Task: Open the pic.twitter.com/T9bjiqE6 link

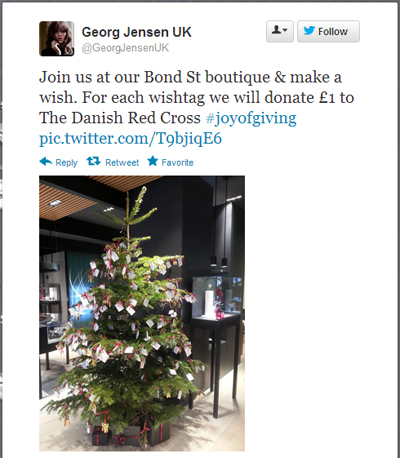Action: [x=130, y=138]
